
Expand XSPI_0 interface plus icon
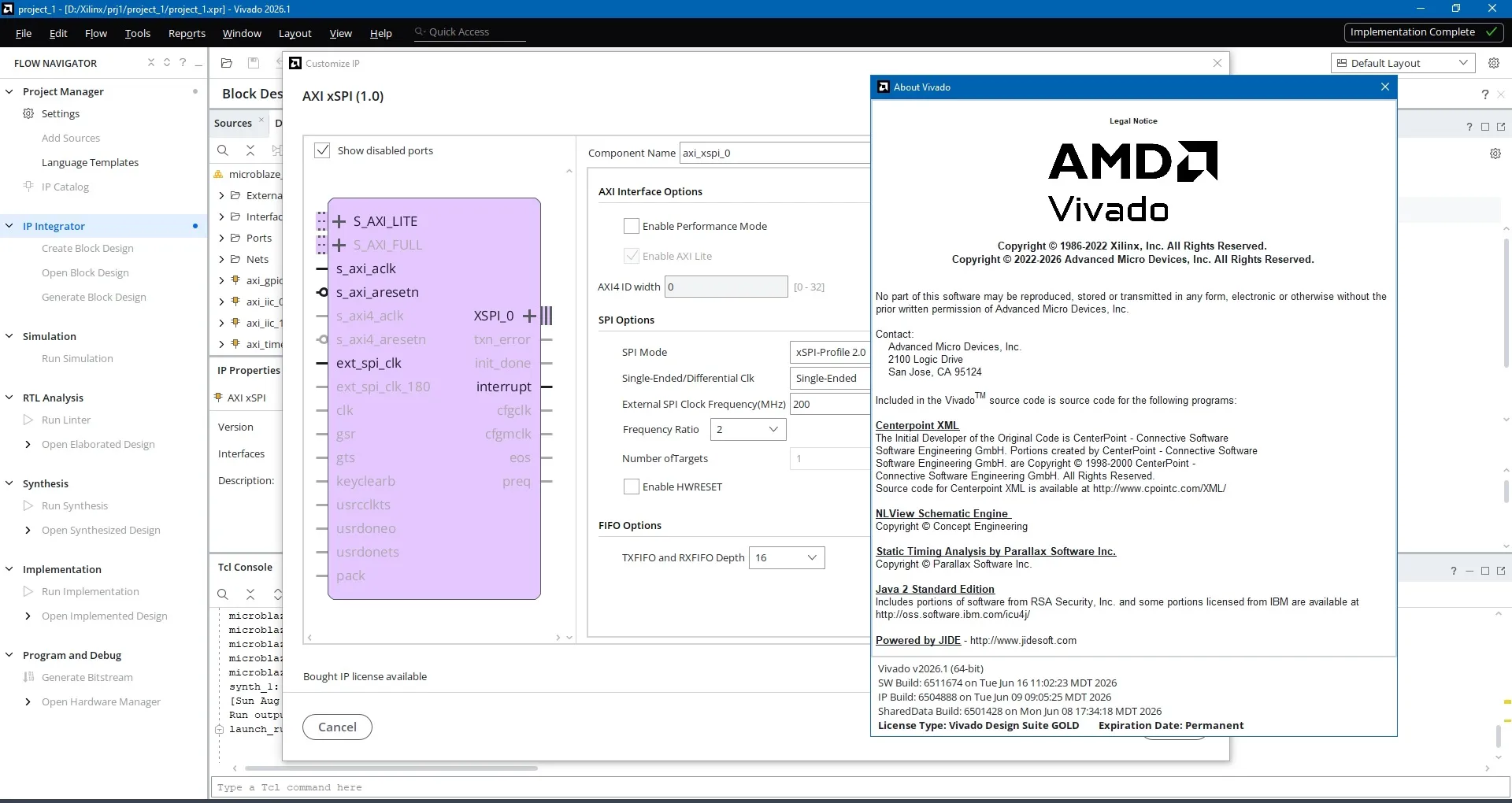pos(529,316)
